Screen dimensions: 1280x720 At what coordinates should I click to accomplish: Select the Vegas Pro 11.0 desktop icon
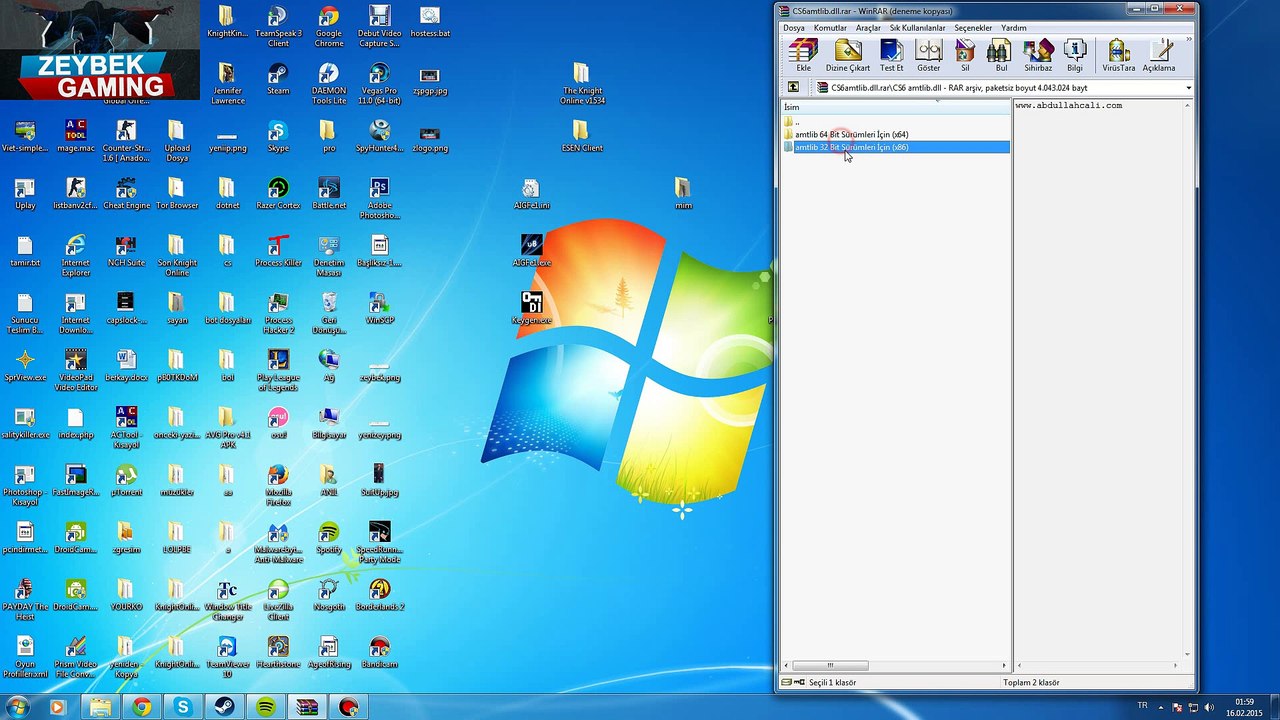[379, 84]
